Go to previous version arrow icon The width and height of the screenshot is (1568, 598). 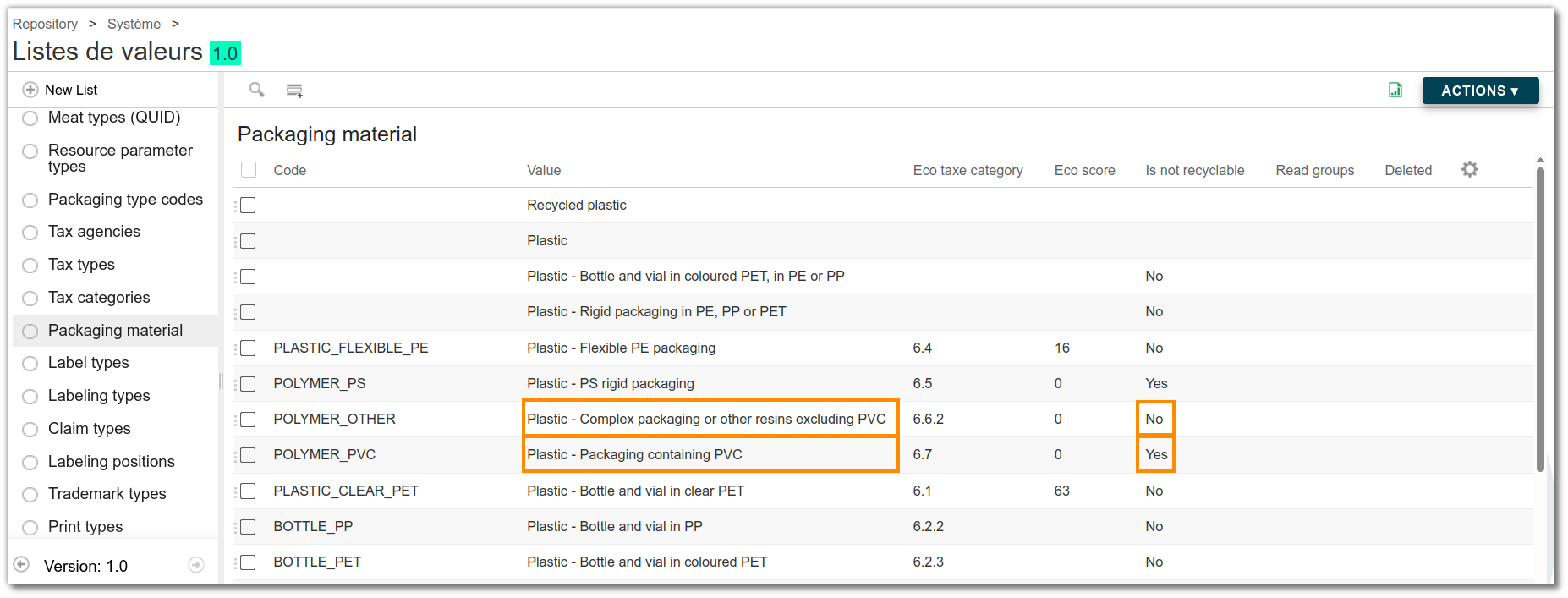(22, 565)
